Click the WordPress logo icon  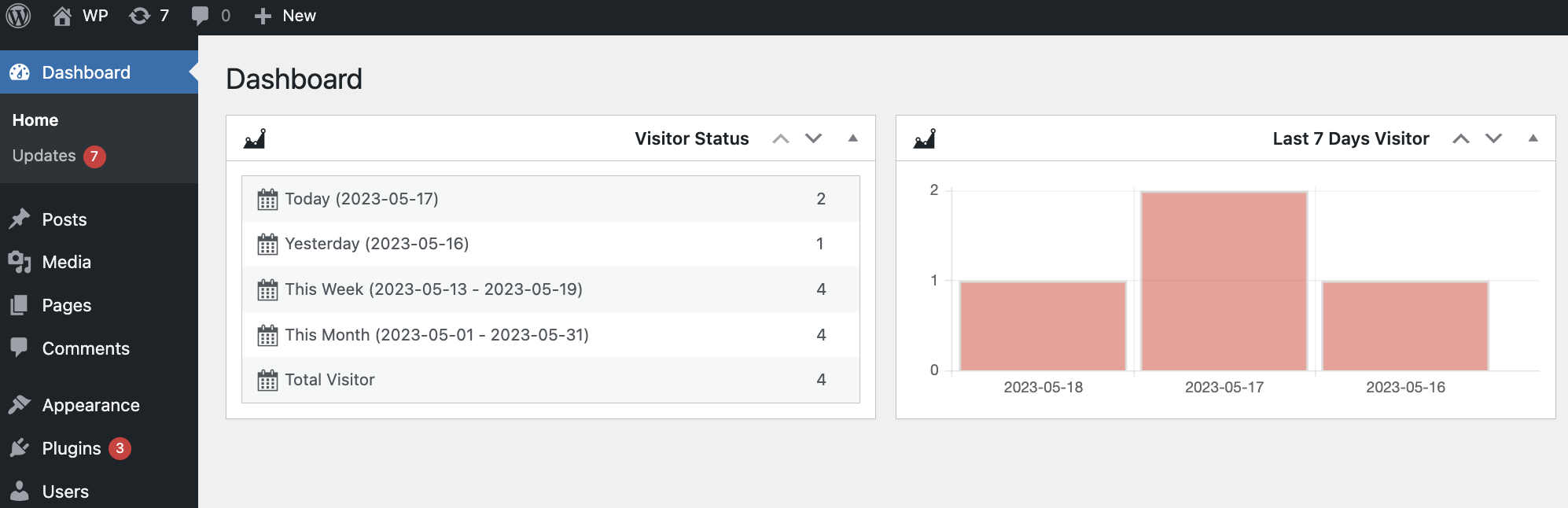coord(18,16)
